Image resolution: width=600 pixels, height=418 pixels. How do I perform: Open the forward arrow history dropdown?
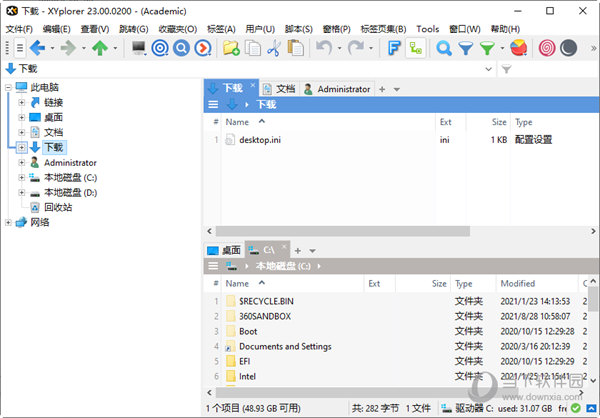tap(84, 49)
